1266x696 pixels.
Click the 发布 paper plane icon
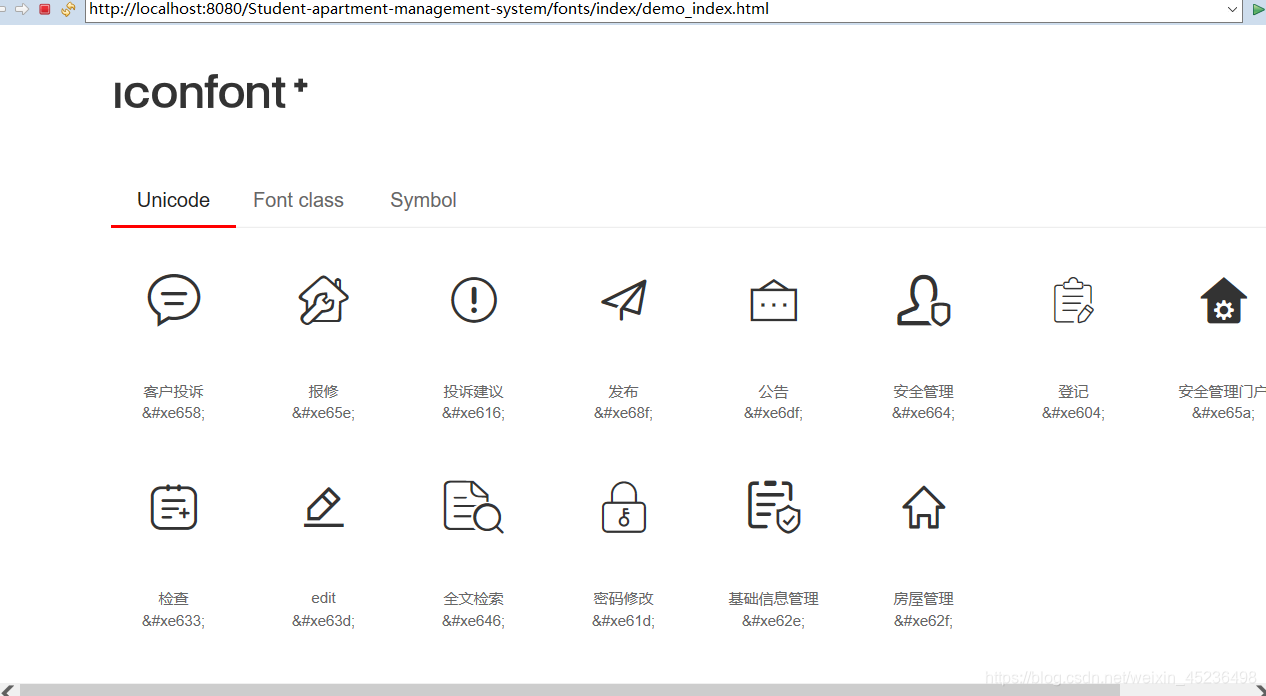(624, 300)
